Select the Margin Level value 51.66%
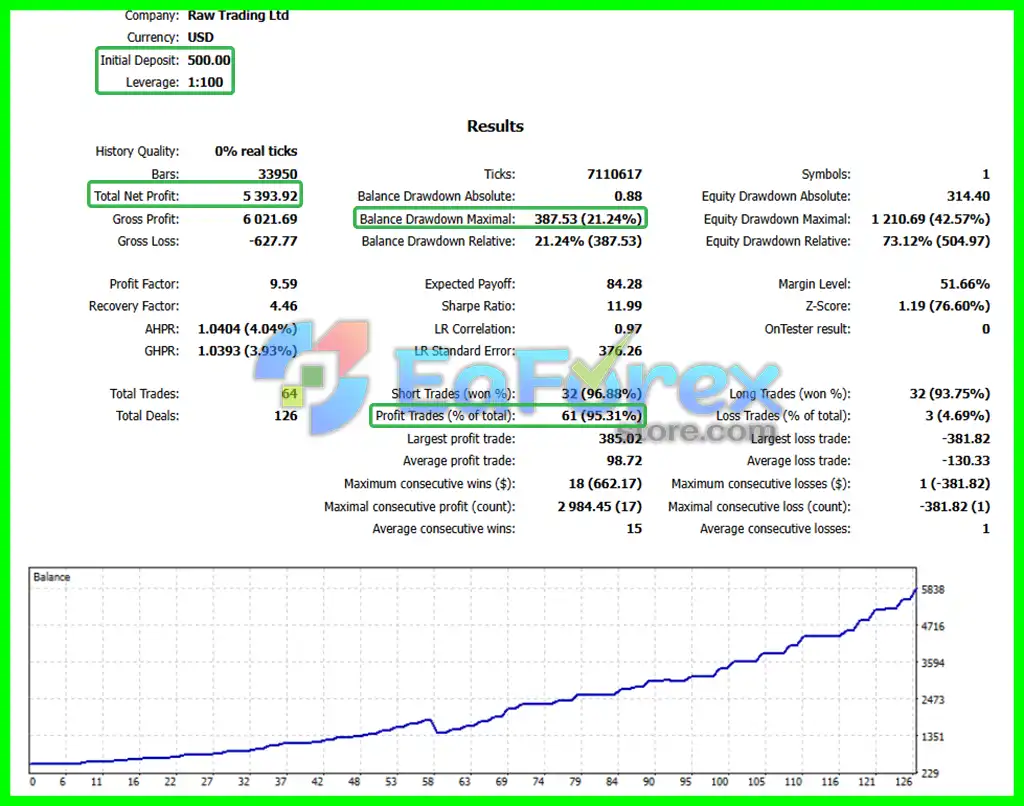Screen dimensions: 1024x806 click(965, 284)
